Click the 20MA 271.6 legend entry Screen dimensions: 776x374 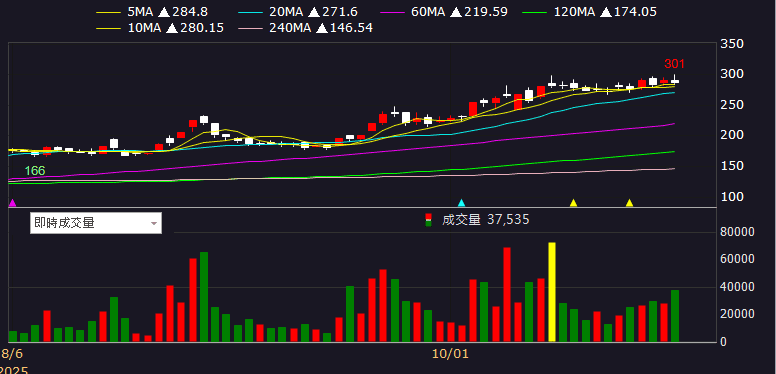297,11
